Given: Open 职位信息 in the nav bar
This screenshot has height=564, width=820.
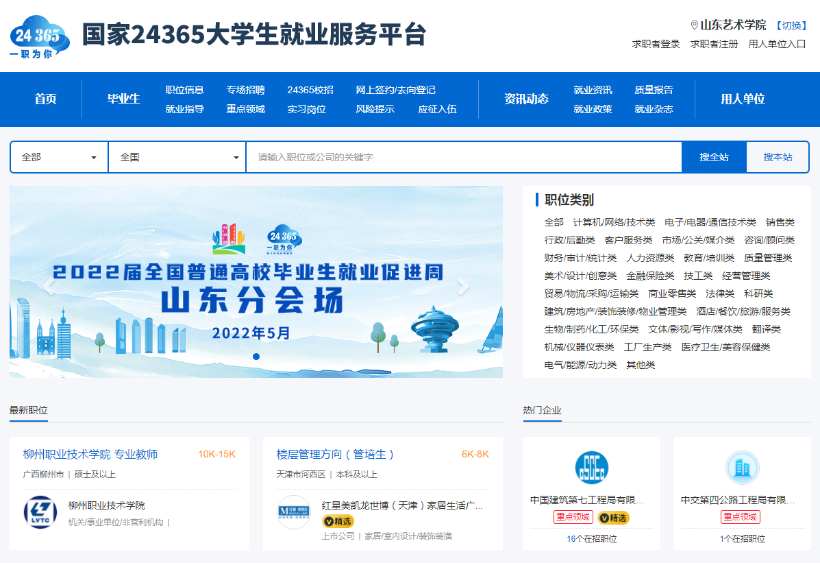Looking at the screenshot, I should (x=185, y=90).
